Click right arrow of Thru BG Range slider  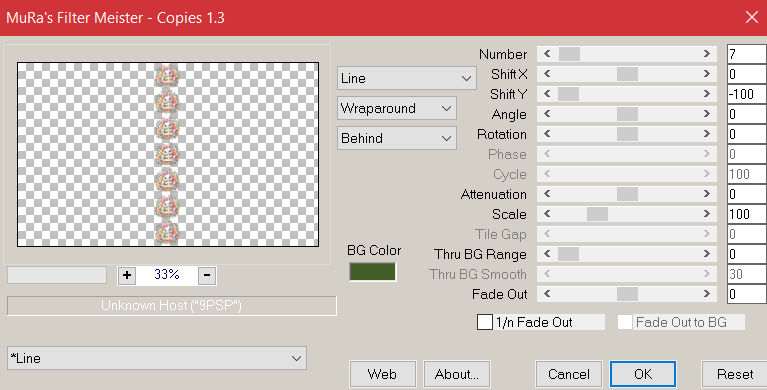707,254
